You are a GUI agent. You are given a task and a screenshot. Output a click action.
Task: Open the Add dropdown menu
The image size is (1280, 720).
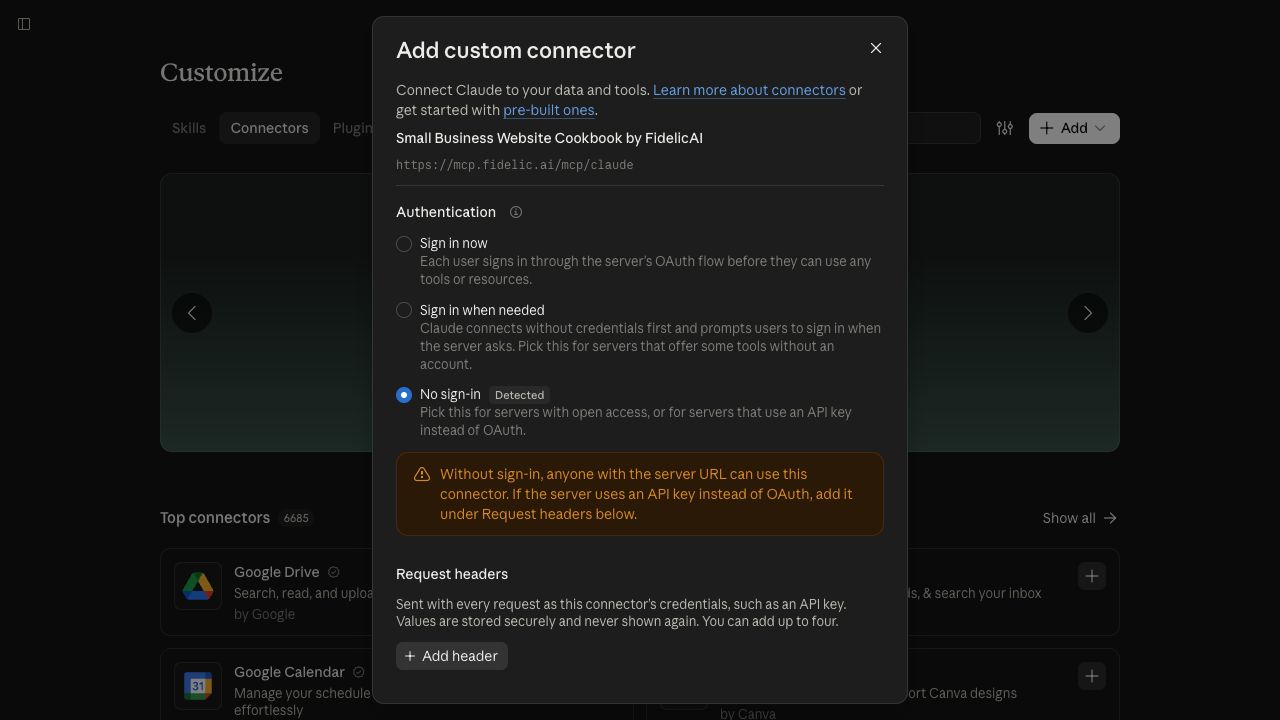pos(1074,128)
